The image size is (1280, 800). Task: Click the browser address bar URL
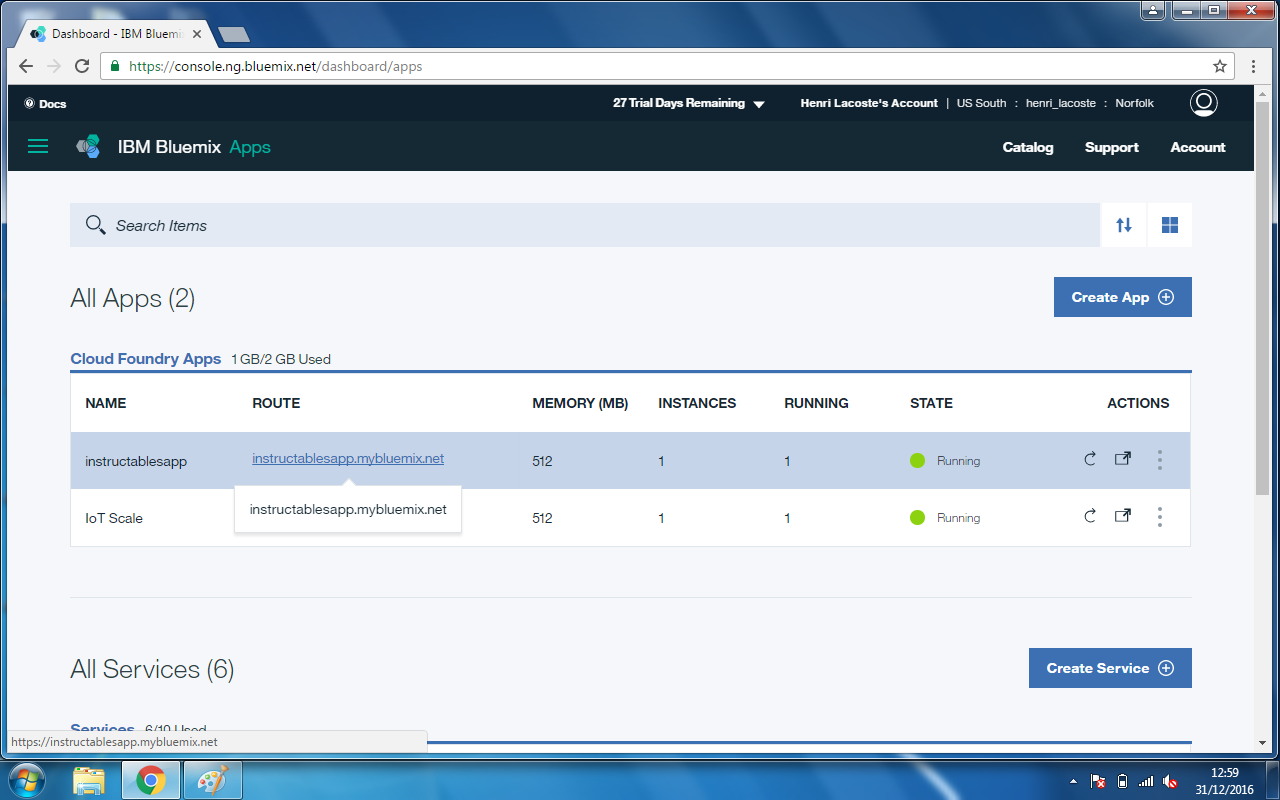[276, 66]
